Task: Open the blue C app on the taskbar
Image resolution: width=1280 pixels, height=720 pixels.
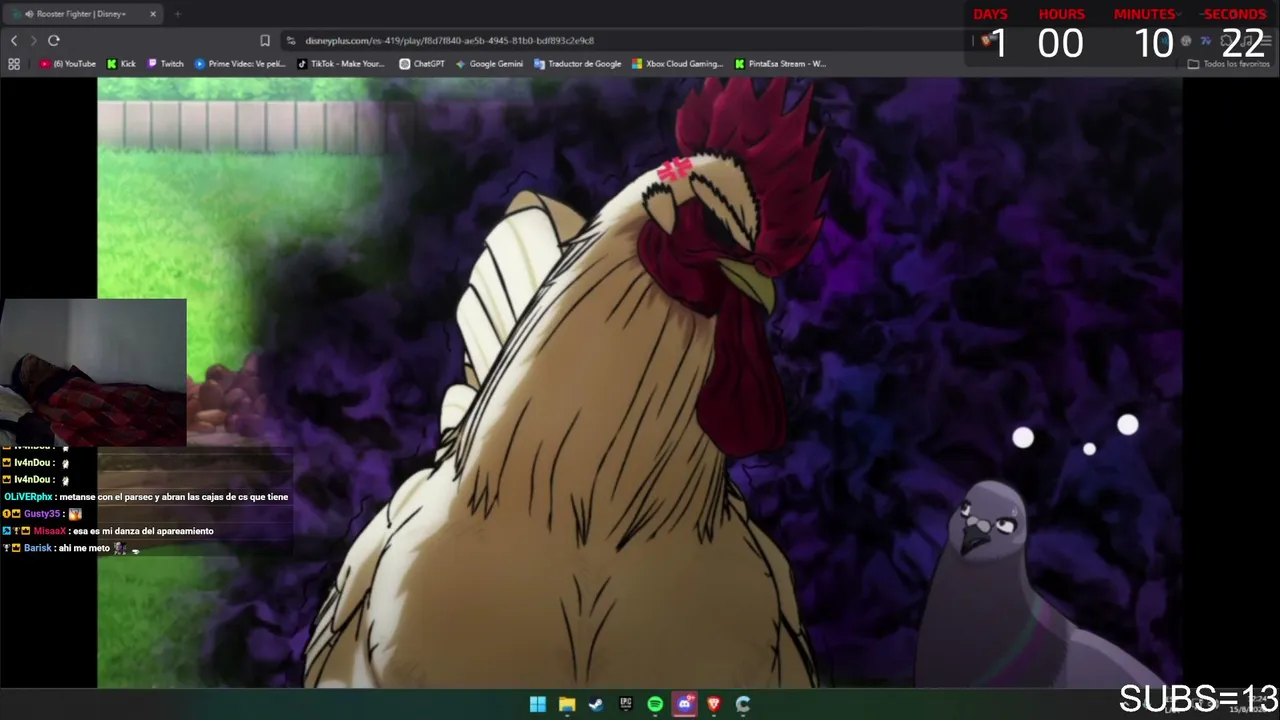Action: click(x=743, y=704)
